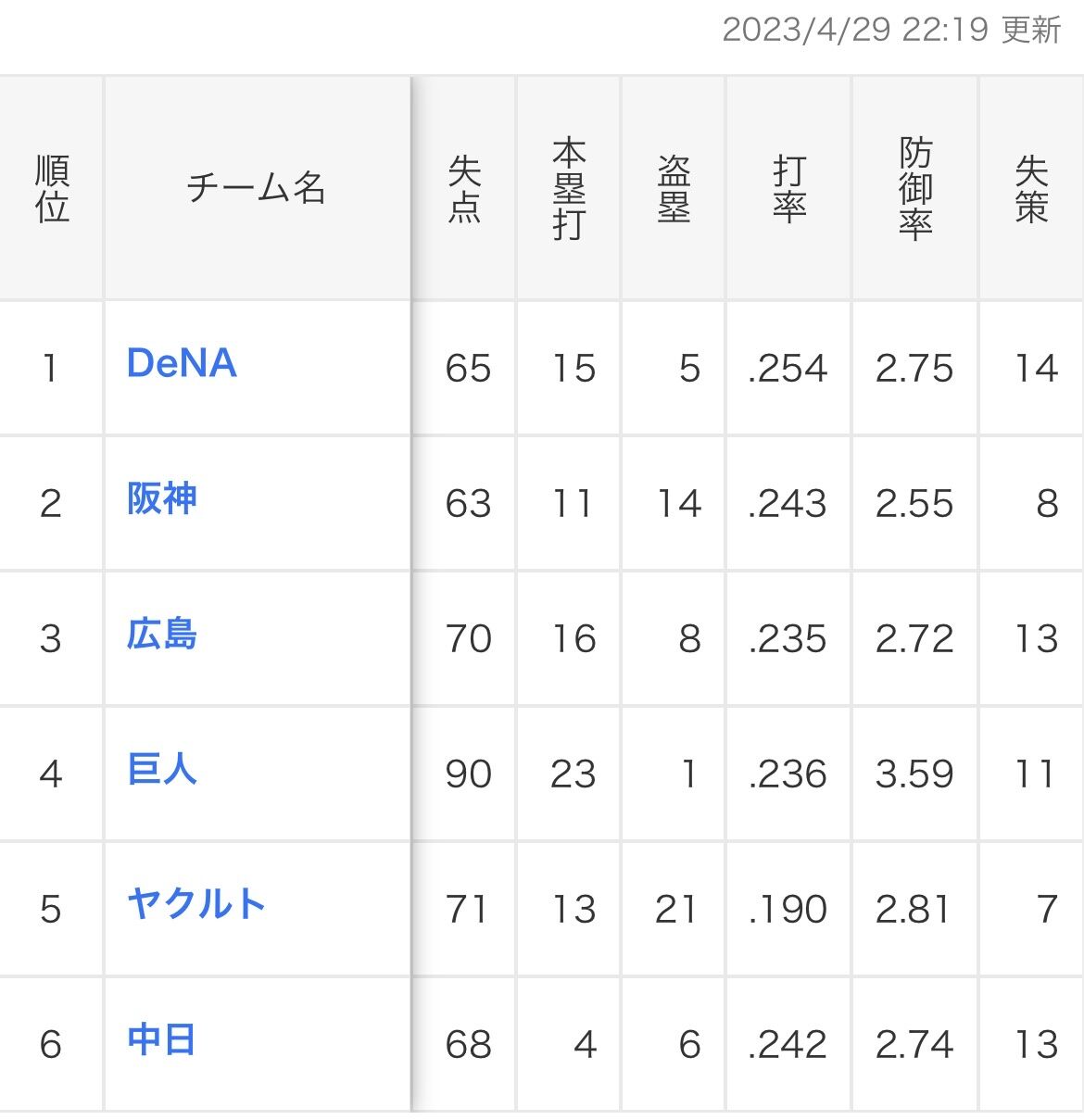
Task: Click the 盗塁 column header
Action: (x=674, y=189)
